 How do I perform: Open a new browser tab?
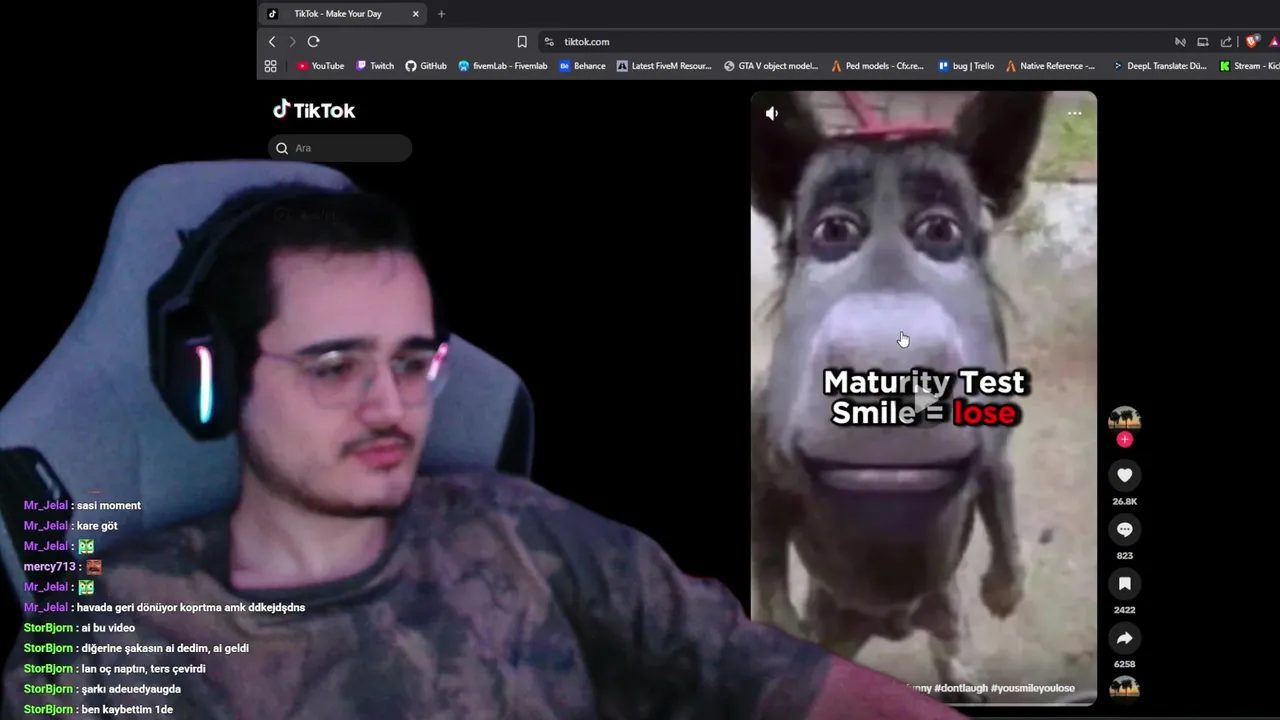click(x=441, y=14)
